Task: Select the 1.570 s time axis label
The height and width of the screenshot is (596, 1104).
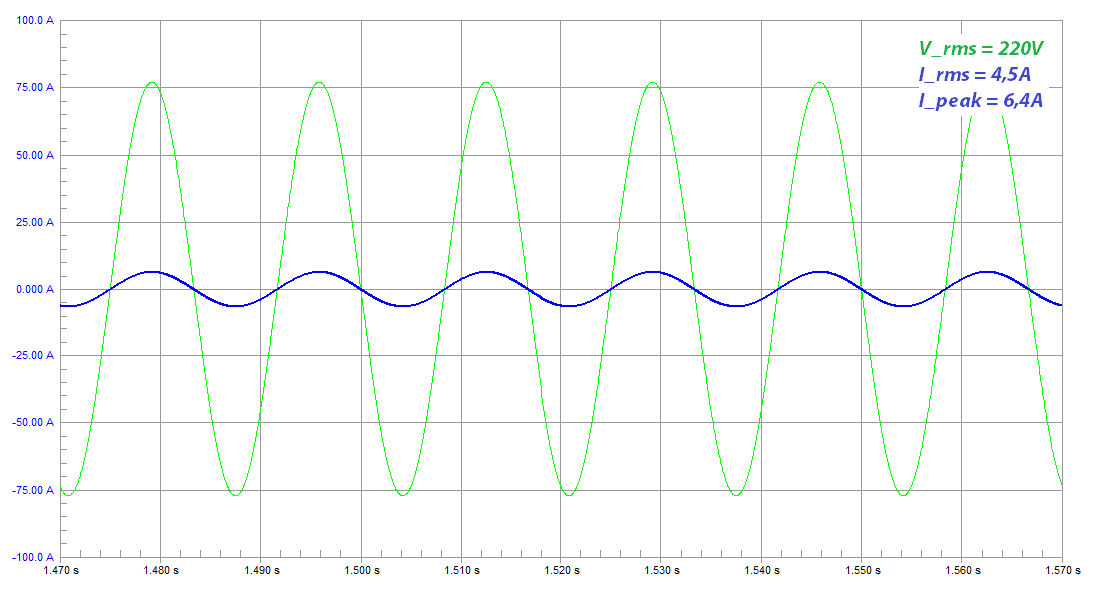Action: coord(1061,571)
